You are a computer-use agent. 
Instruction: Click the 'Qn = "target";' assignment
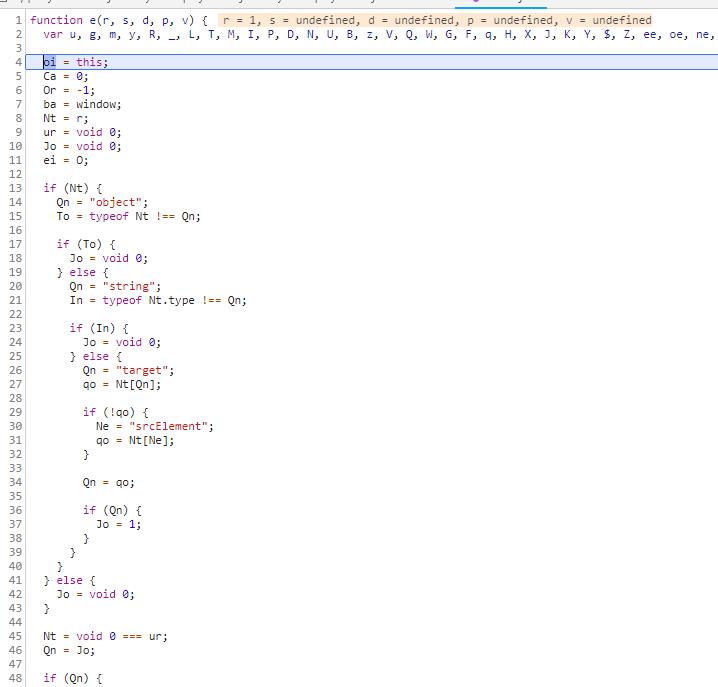pos(129,370)
